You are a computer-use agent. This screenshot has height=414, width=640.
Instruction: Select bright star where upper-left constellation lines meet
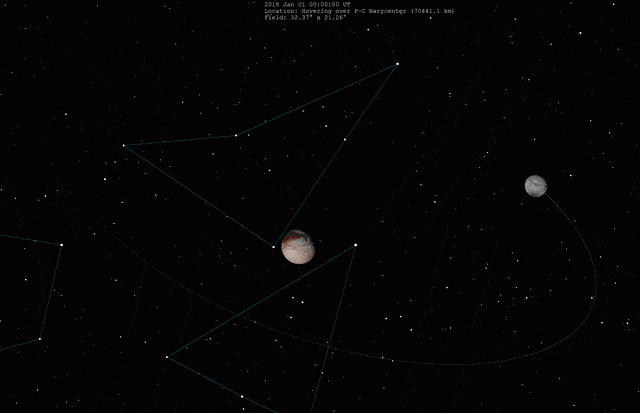(x=124, y=146)
